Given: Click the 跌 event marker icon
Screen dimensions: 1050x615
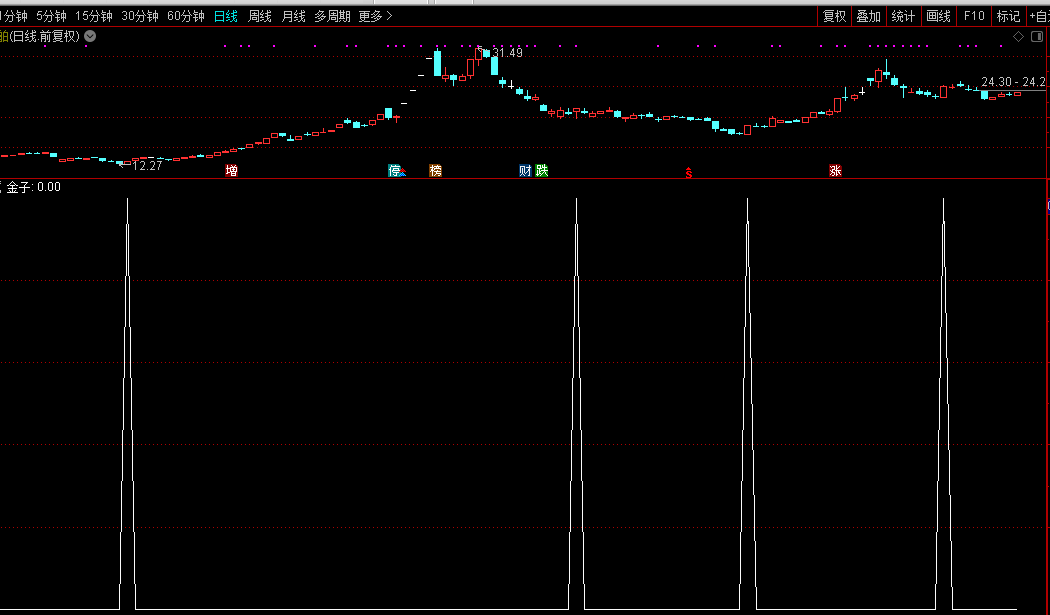Looking at the screenshot, I should coord(542,171).
